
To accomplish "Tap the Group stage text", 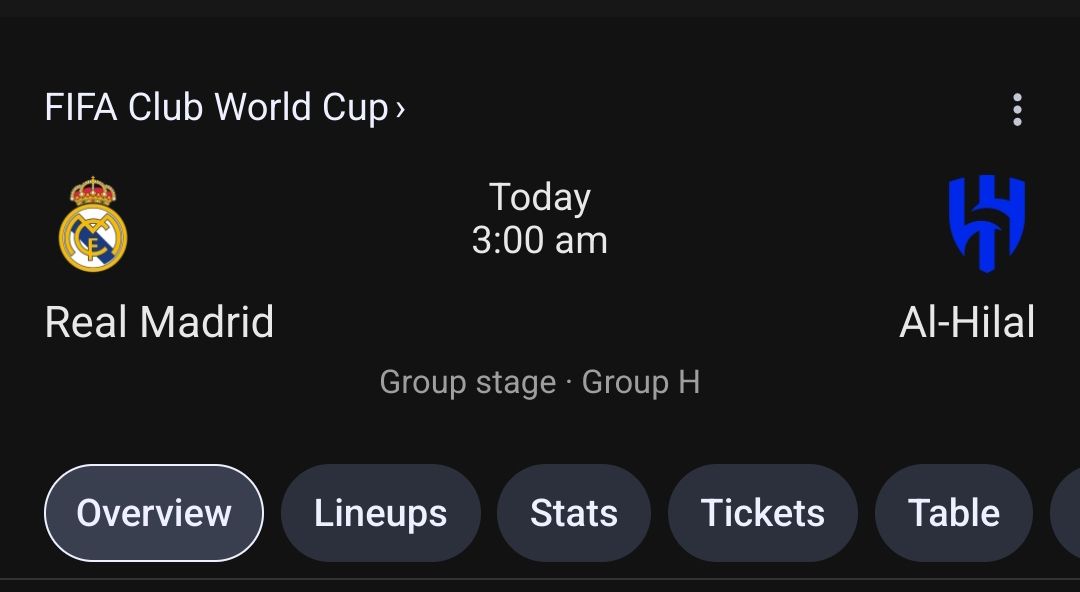I will coord(468,382).
